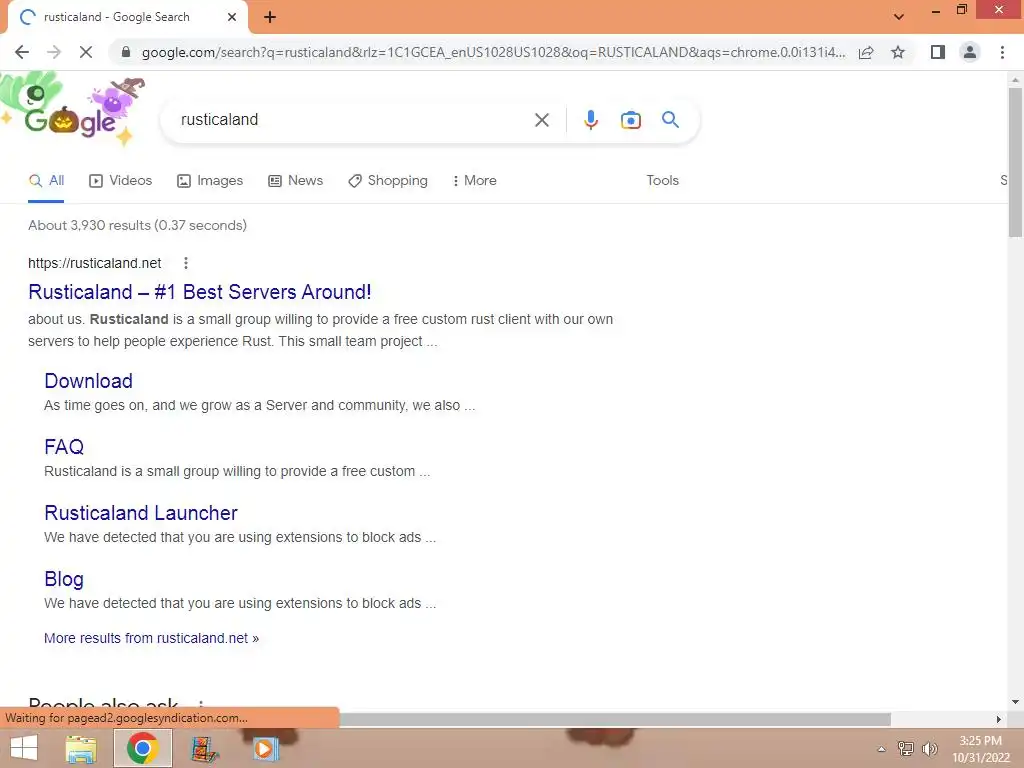Submit search with magnifying glass
Image resolution: width=1024 pixels, height=768 pixels.
tap(670, 120)
